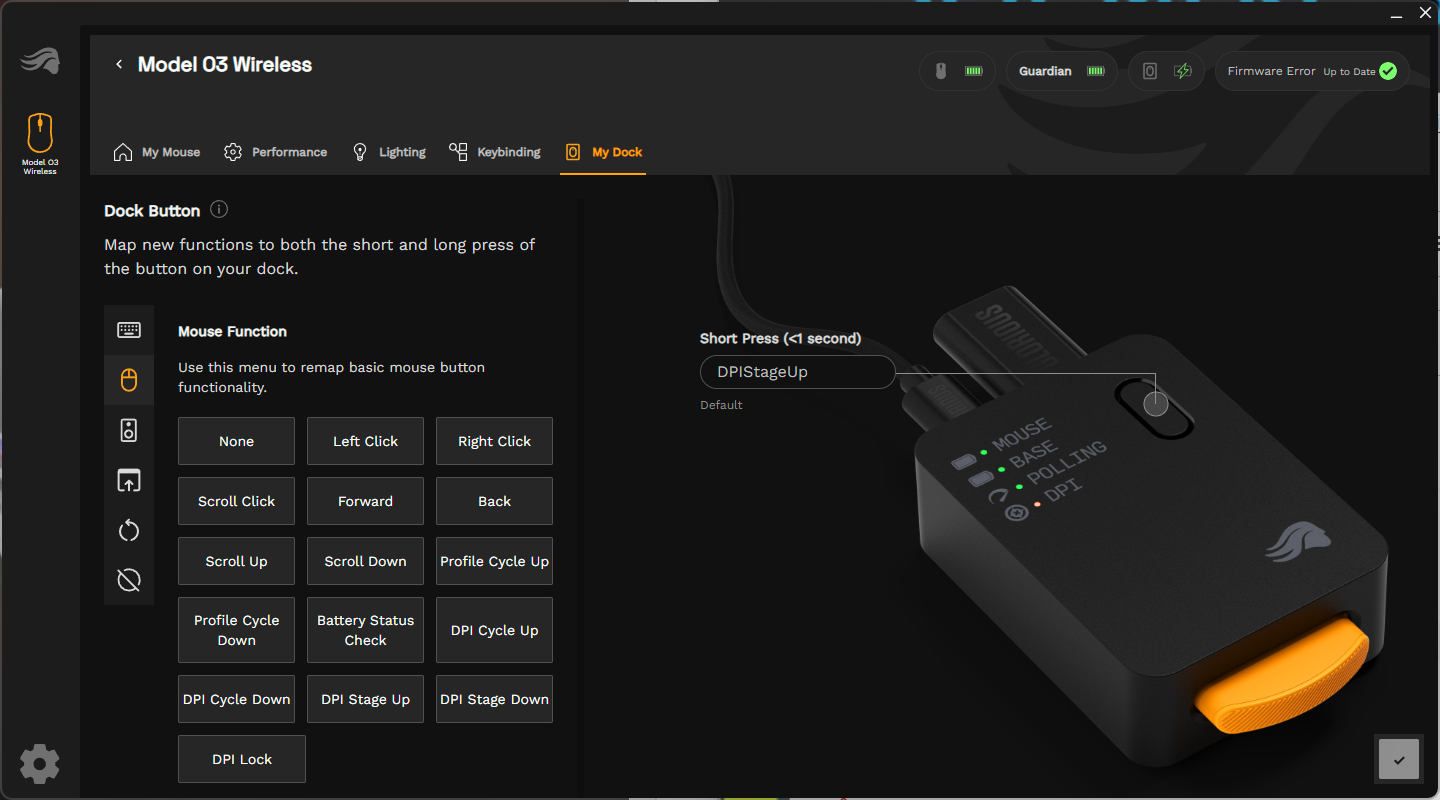Click the back arrow beside Model 03 Wireless
1440x800 pixels.
[x=119, y=65]
